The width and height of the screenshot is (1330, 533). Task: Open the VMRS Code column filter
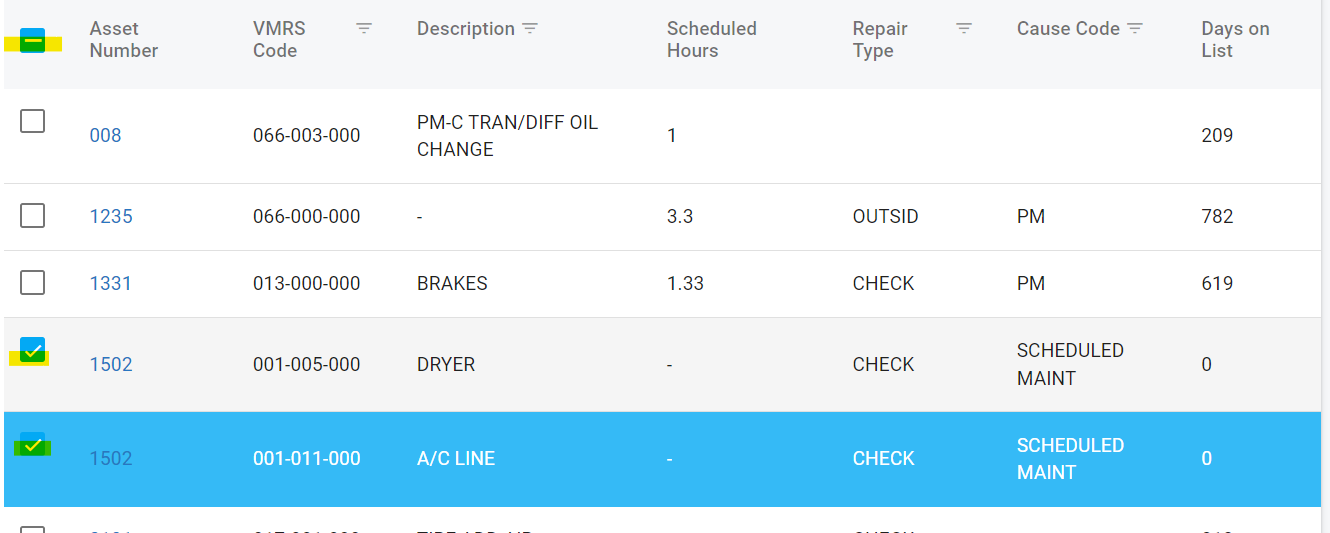point(364,29)
